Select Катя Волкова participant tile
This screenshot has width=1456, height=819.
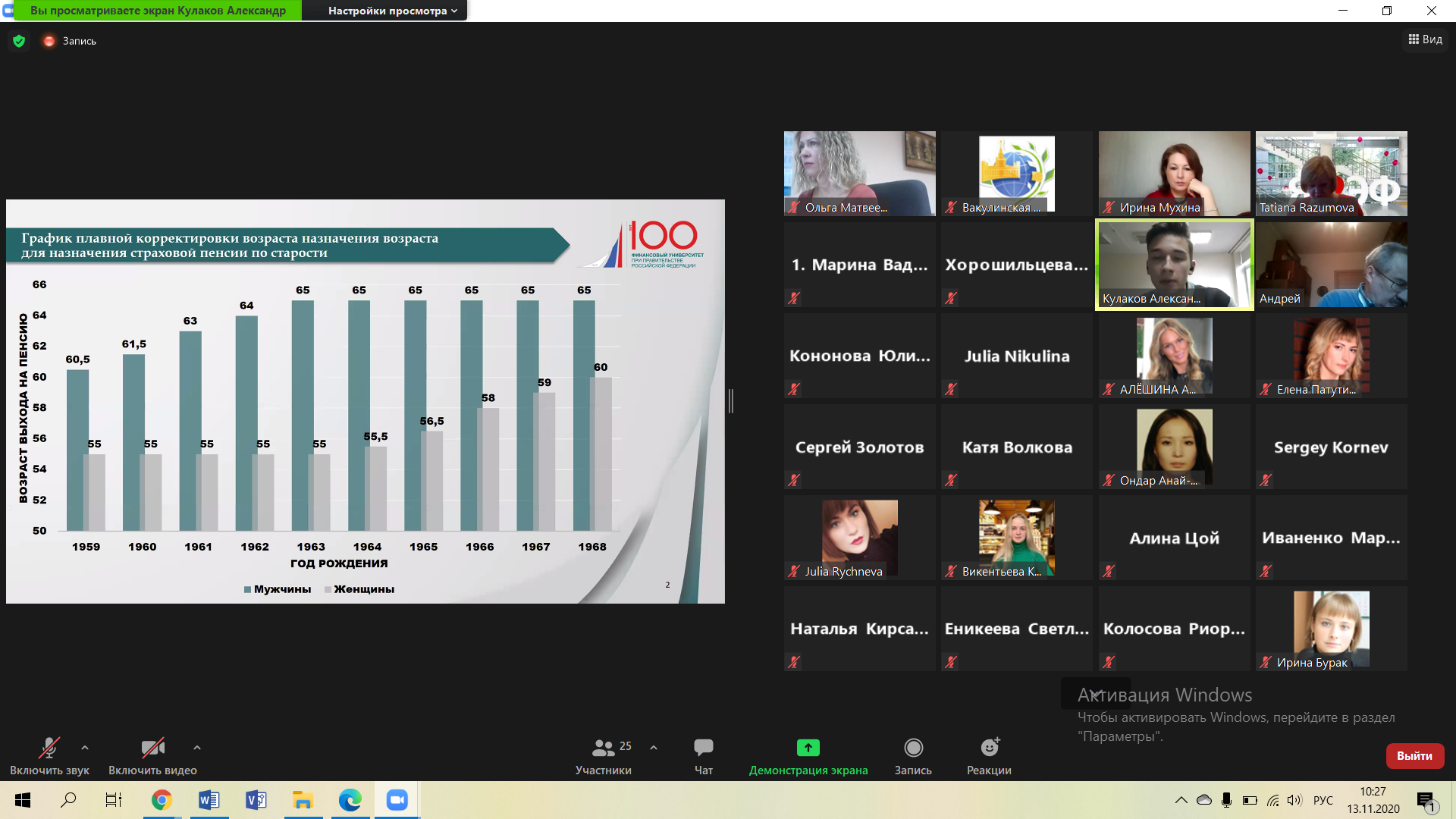[1017, 447]
